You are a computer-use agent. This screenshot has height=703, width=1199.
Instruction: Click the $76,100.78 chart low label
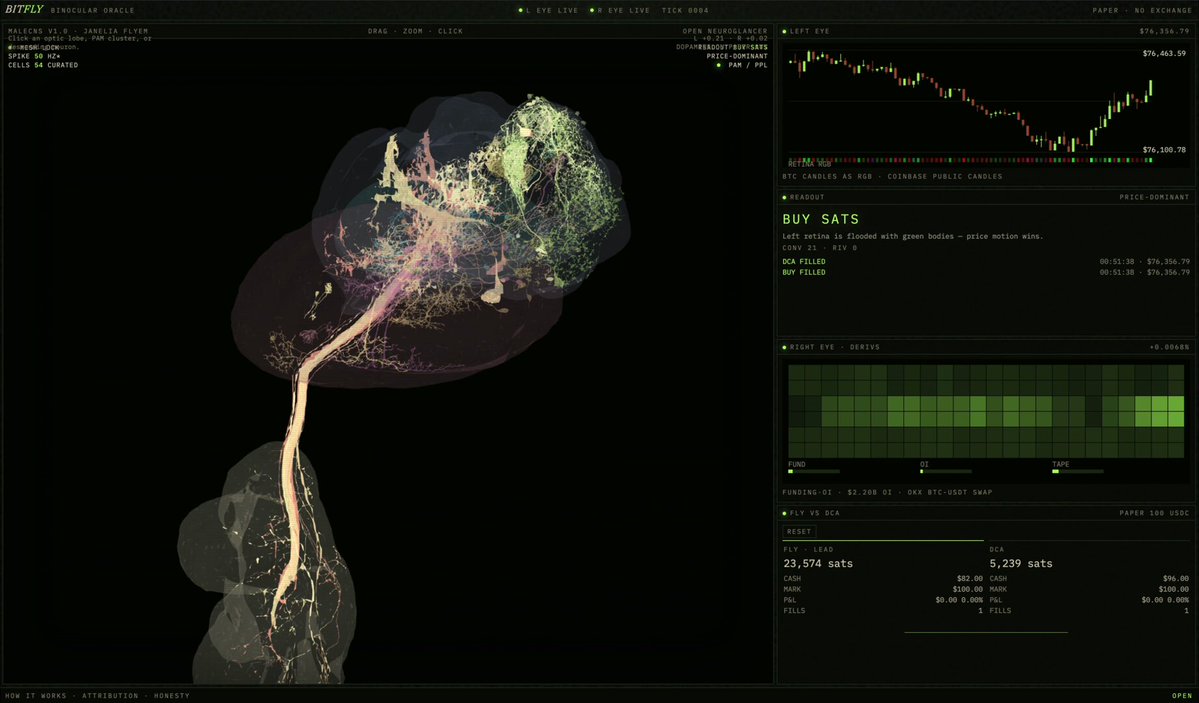tap(1165, 150)
